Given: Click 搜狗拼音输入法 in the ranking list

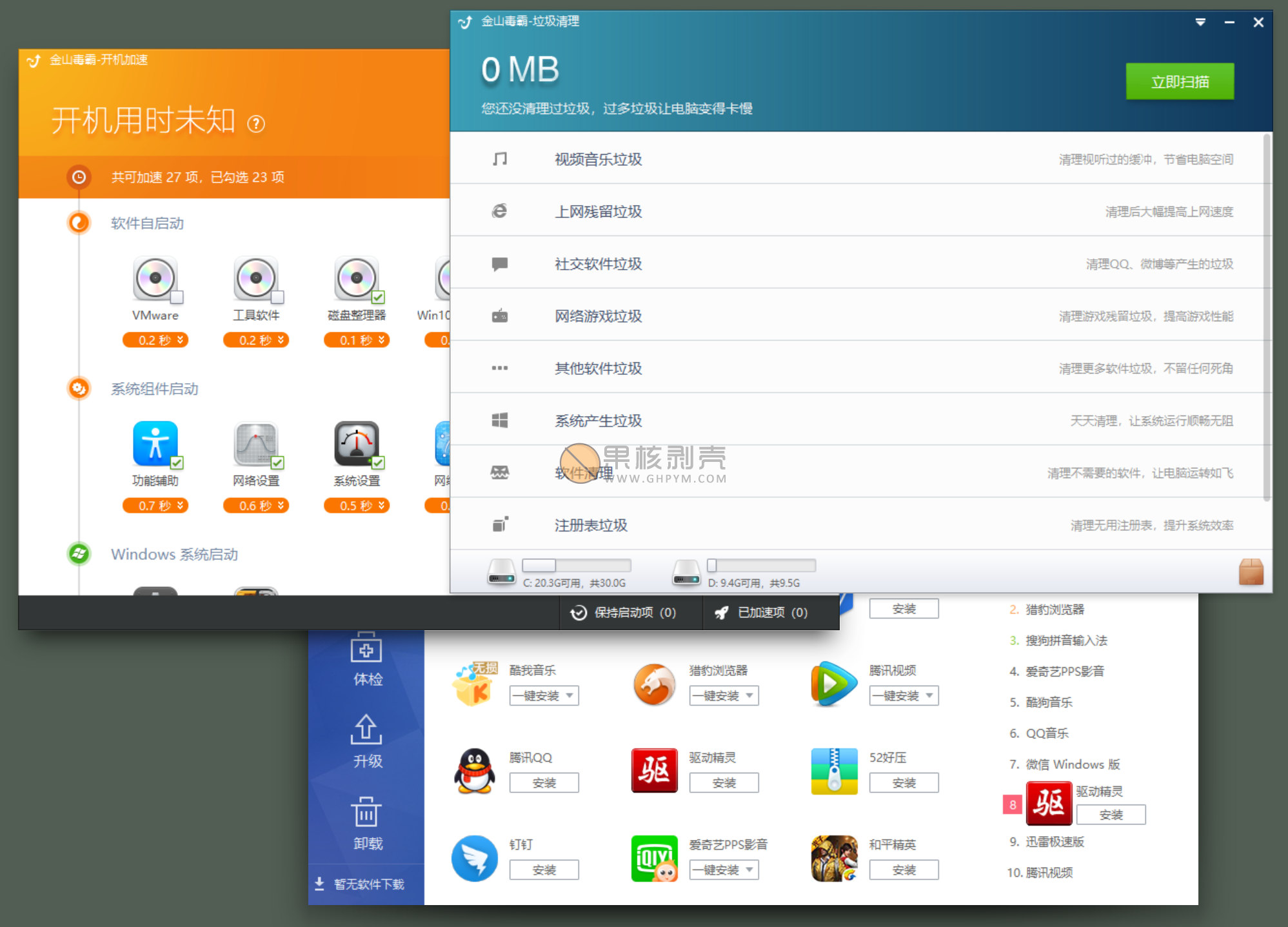Looking at the screenshot, I should click(1066, 640).
